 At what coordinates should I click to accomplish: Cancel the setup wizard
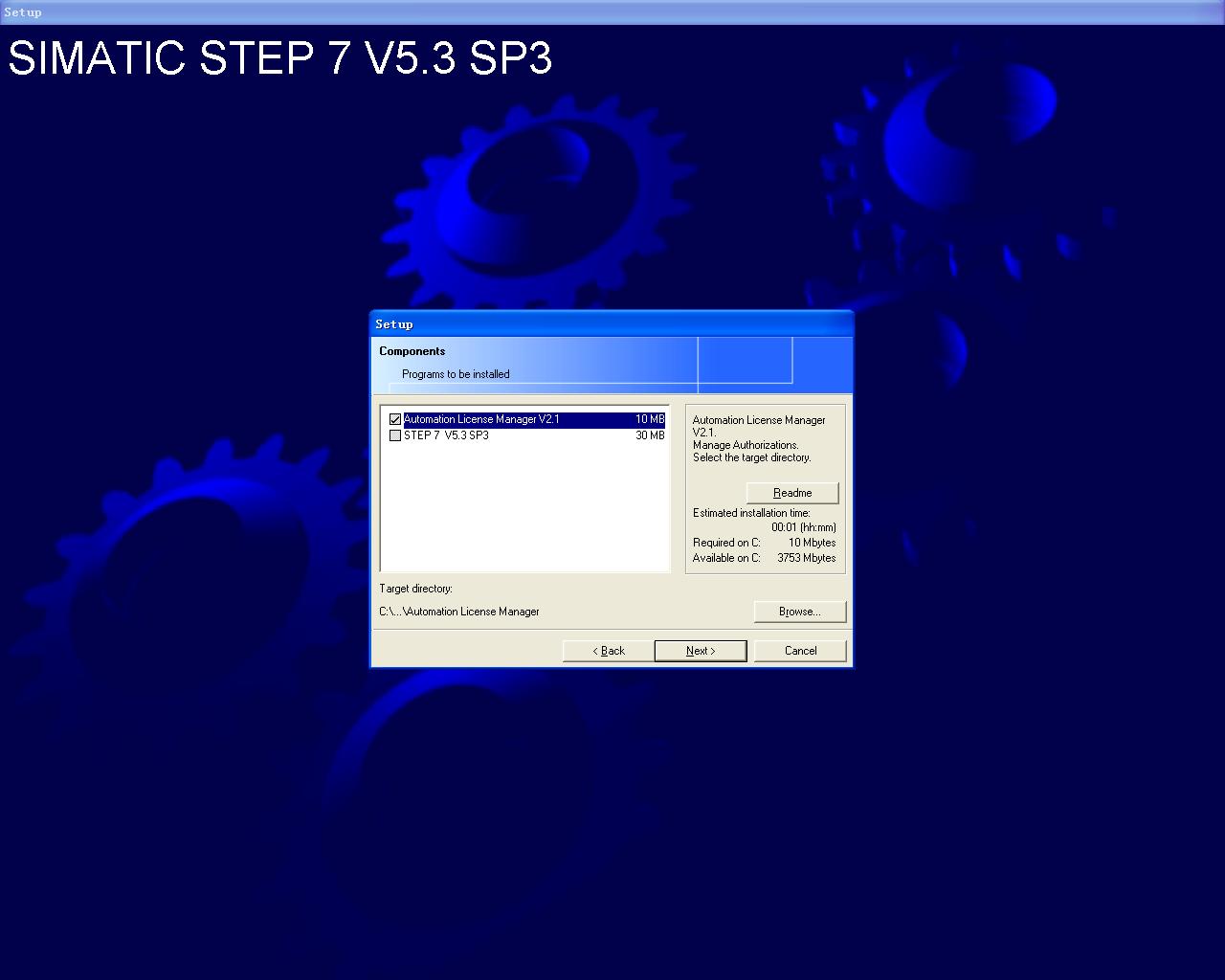[x=800, y=651]
